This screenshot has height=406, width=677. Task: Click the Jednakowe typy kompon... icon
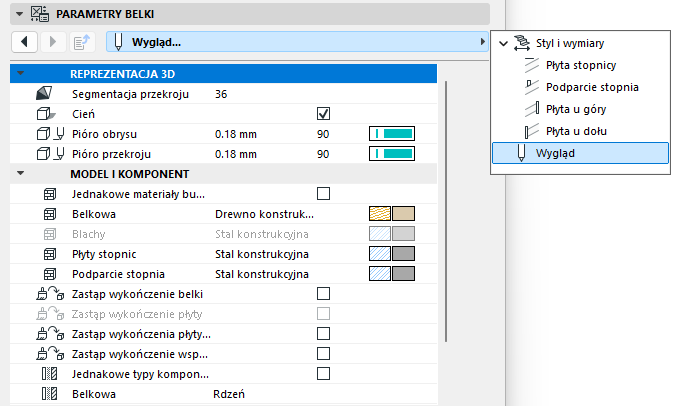[x=49, y=374]
